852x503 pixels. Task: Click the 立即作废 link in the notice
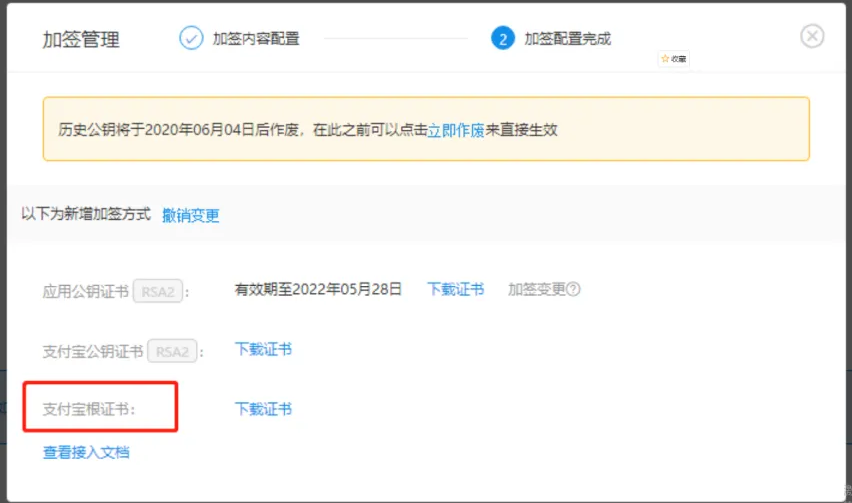coord(456,130)
